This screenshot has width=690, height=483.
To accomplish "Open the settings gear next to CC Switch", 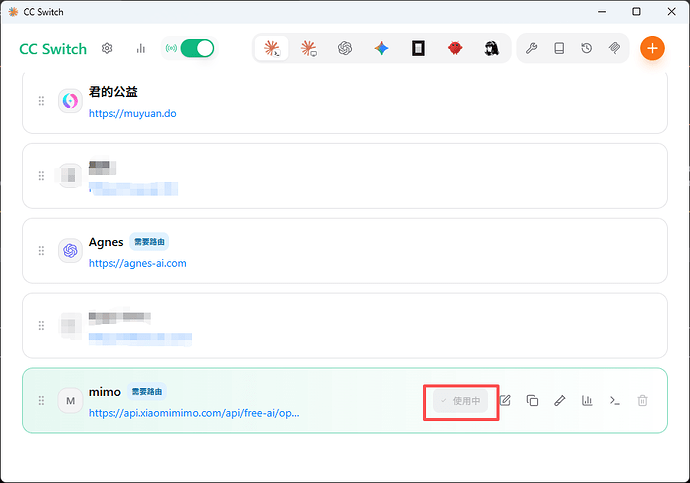I will pyautogui.click(x=107, y=48).
